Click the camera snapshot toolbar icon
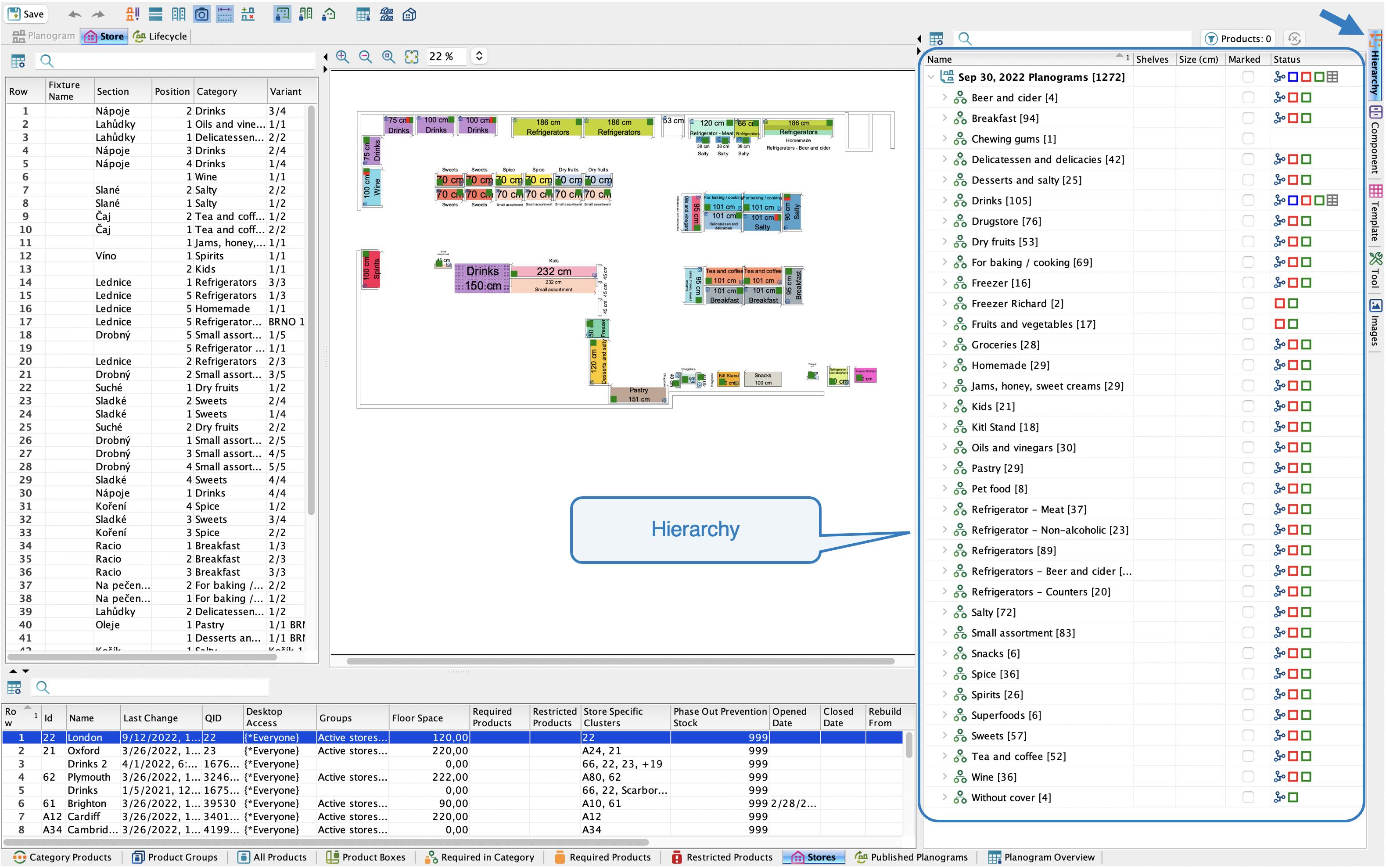Image resolution: width=1386 pixels, height=868 pixels. (201, 14)
